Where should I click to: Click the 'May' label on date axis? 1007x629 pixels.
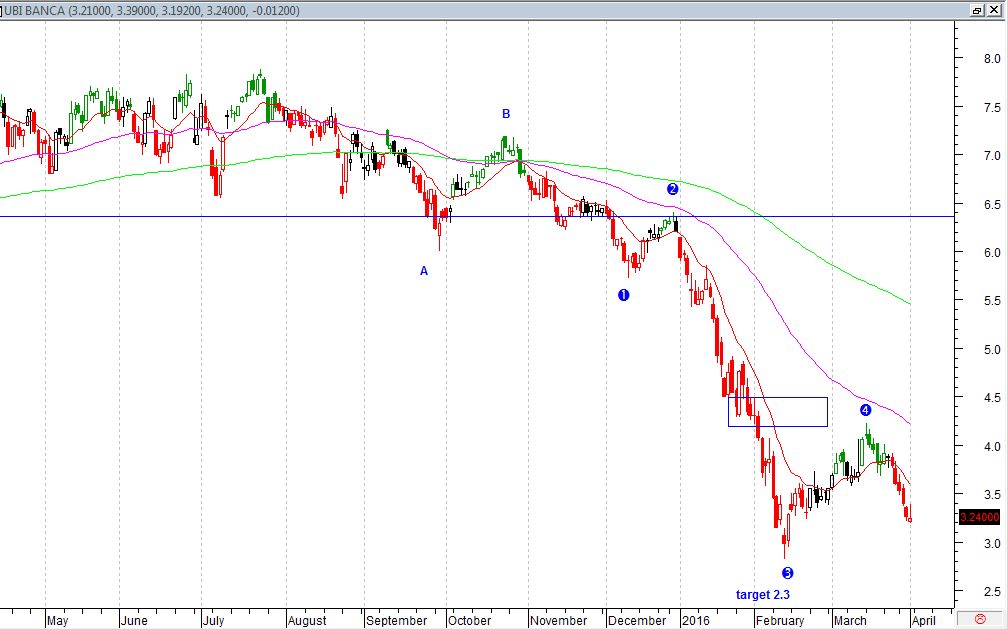tap(57, 621)
